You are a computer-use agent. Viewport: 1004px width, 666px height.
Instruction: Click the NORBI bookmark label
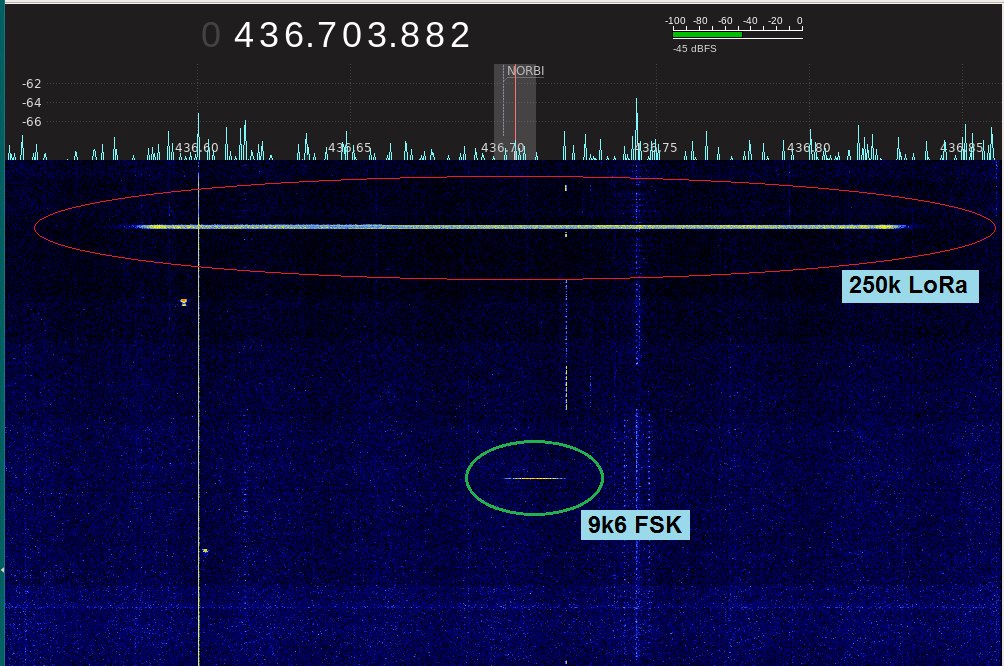pyautogui.click(x=525, y=71)
